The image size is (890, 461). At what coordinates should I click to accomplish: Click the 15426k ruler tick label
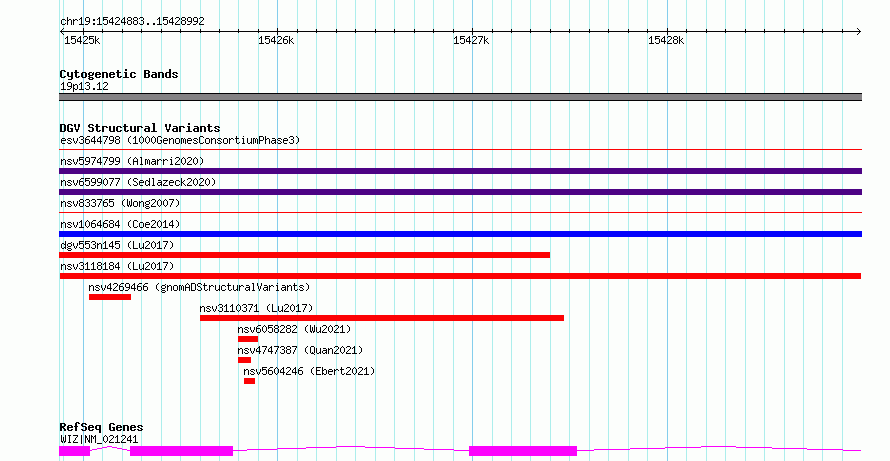click(x=276, y=40)
